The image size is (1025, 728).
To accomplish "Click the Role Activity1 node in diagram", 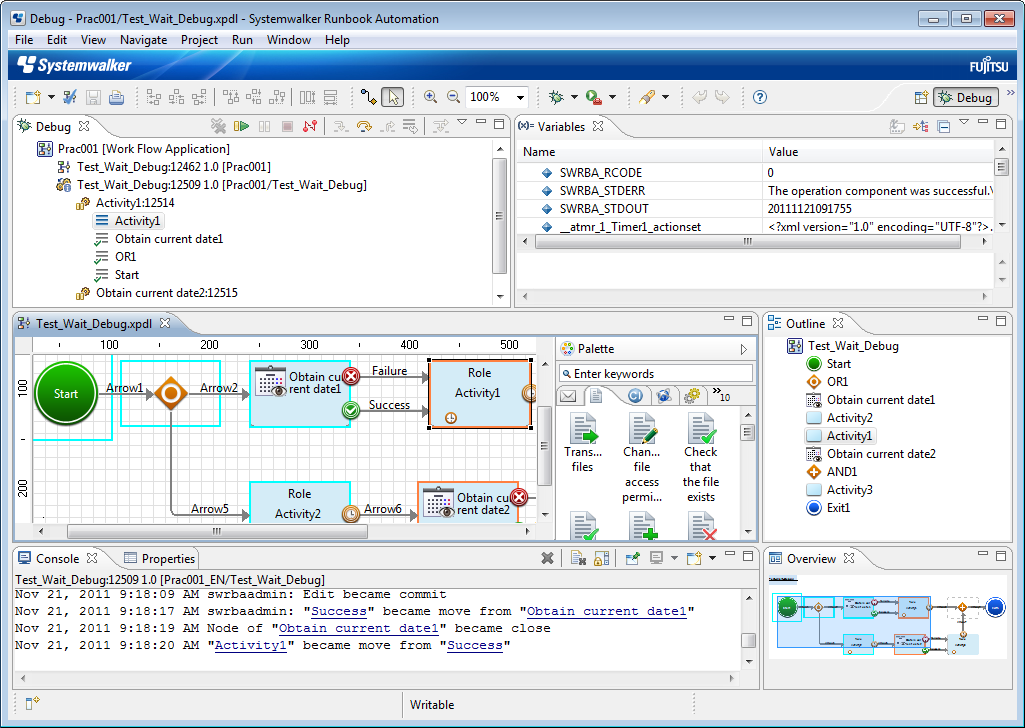I will (479, 393).
